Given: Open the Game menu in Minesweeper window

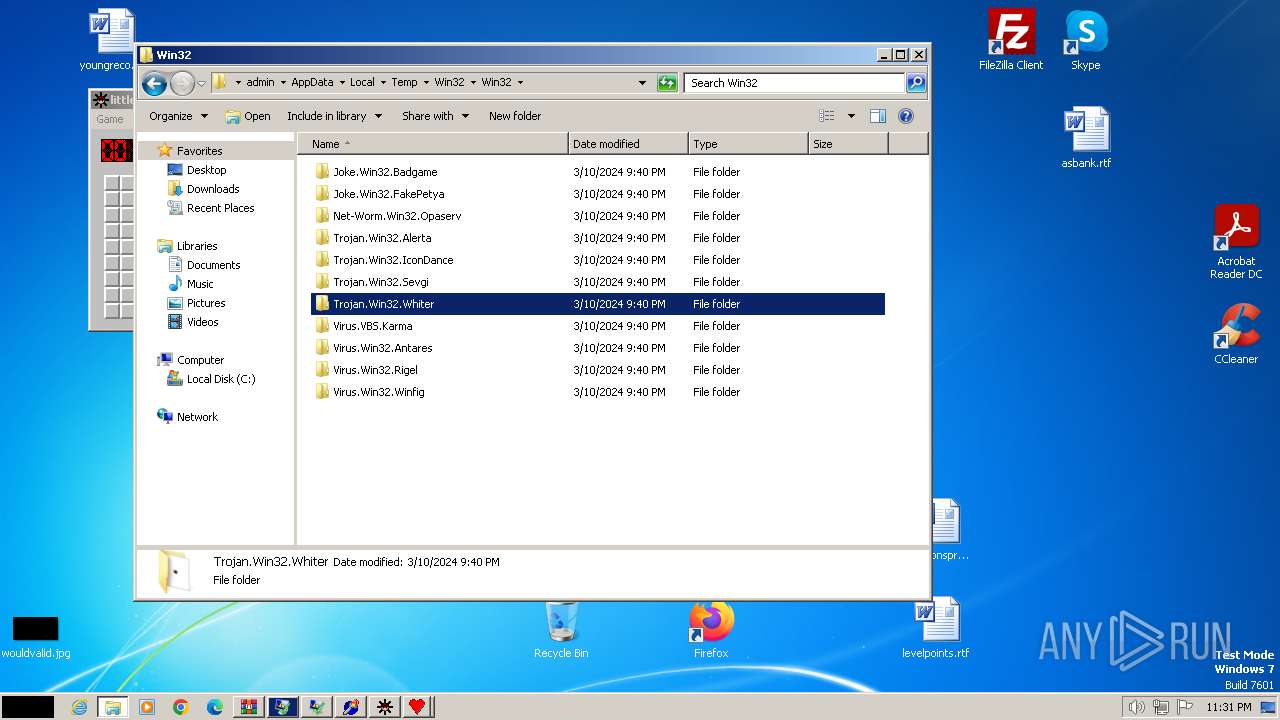Looking at the screenshot, I should pos(110,119).
